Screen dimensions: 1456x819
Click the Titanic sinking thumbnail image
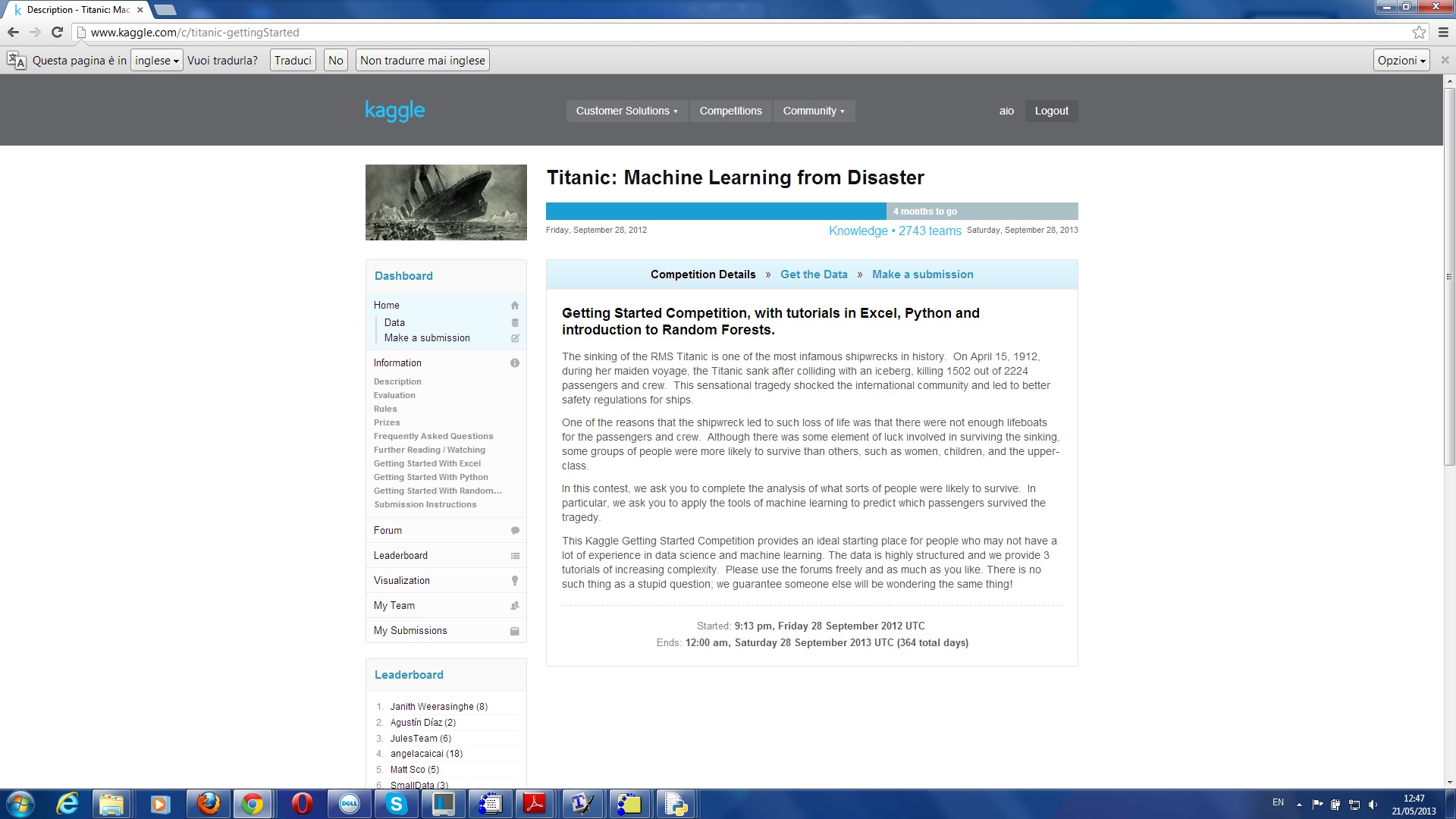pyautogui.click(x=446, y=202)
